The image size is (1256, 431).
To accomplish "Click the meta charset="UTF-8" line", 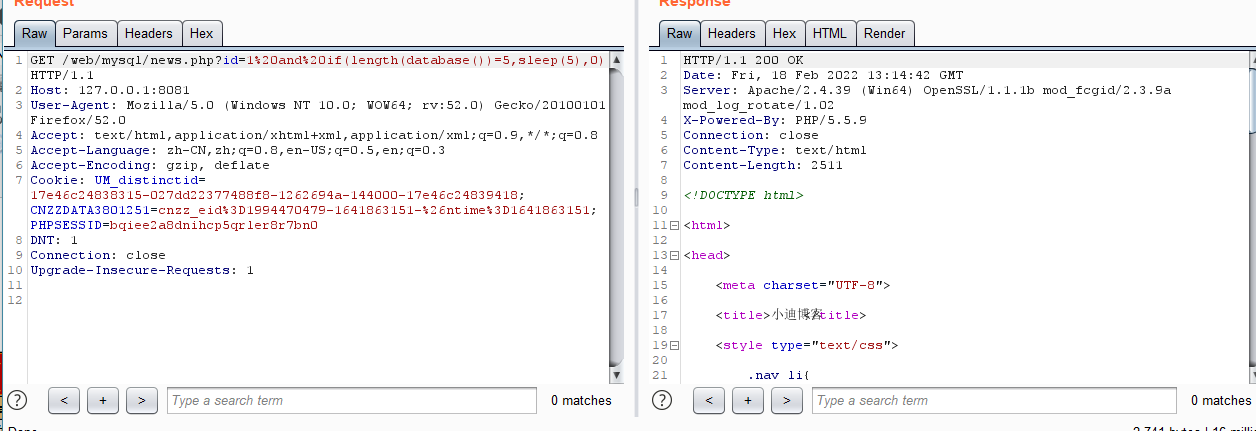I will click(803, 285).
